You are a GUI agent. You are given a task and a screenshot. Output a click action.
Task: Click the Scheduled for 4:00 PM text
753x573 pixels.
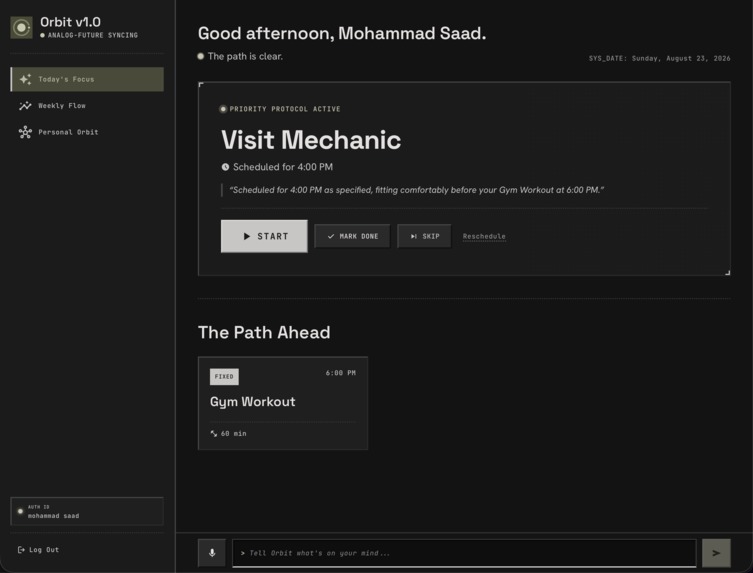[x=283, y=167]
